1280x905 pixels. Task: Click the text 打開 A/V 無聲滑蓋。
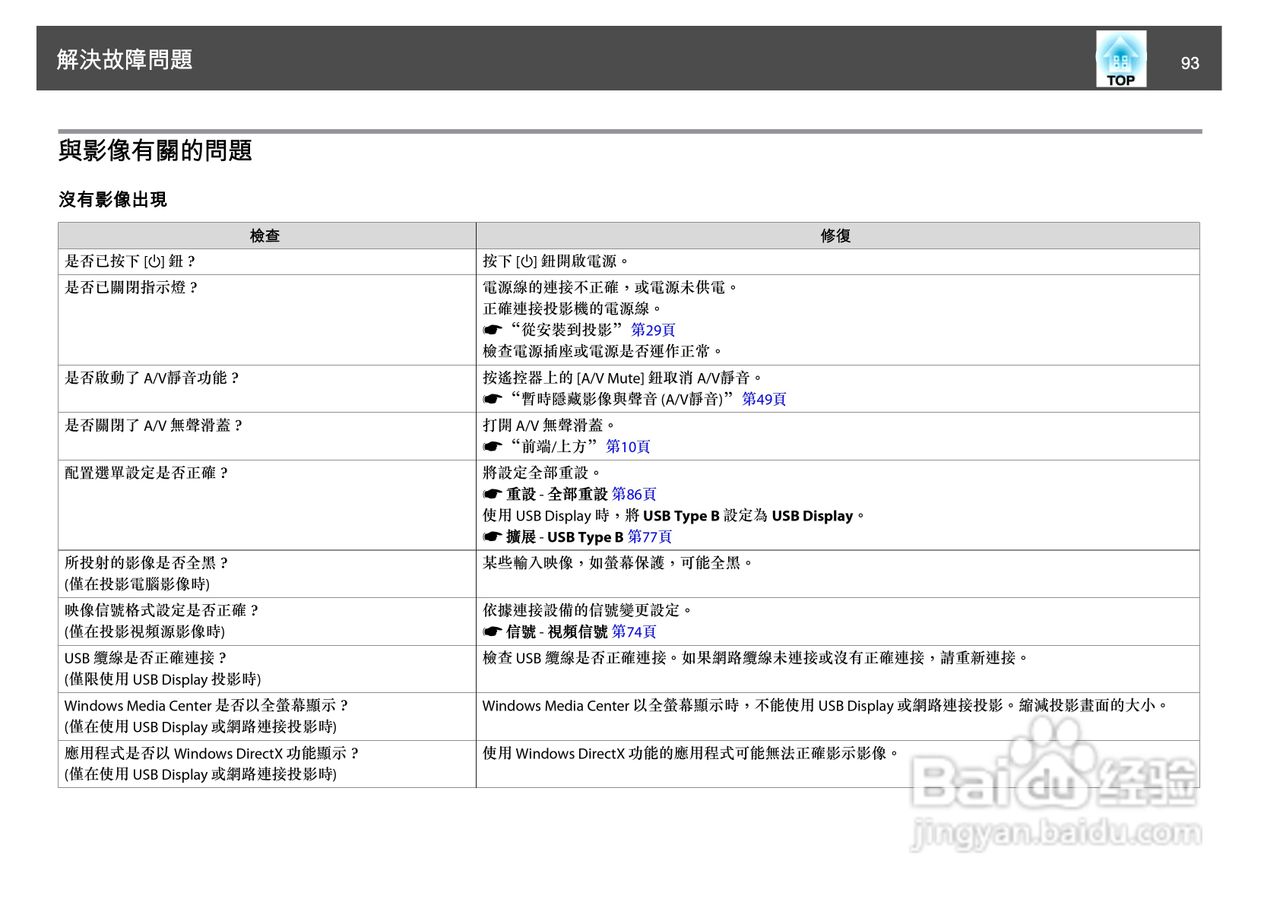550,426
